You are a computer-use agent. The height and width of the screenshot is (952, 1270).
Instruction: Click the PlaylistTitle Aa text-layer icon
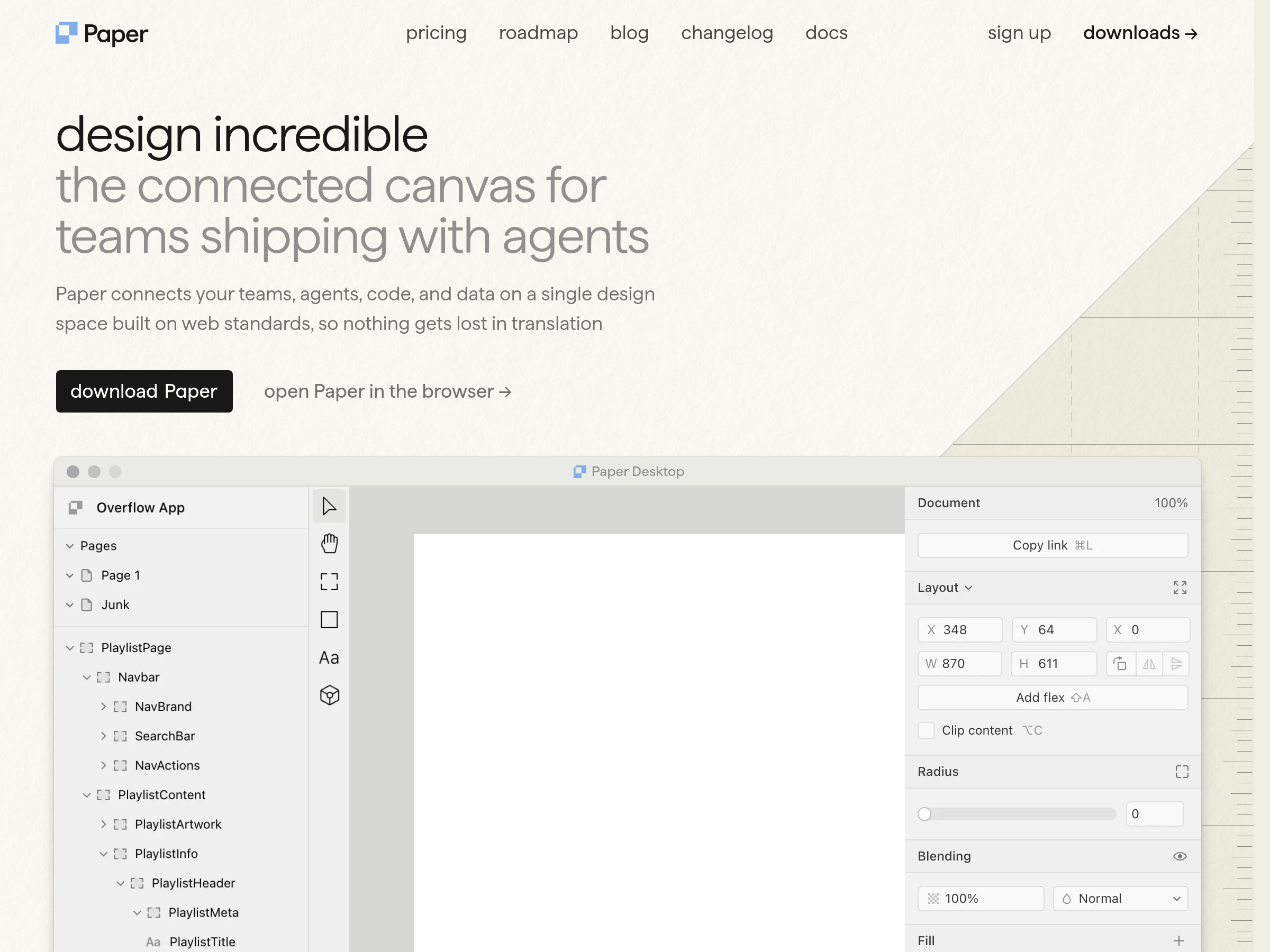tap(153, 941)
